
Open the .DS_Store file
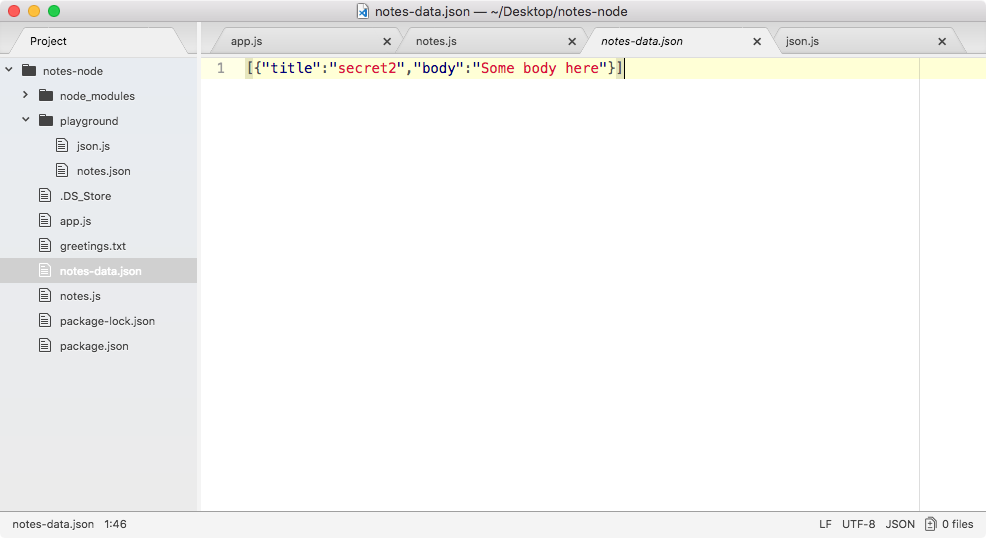tap(86, 196)
